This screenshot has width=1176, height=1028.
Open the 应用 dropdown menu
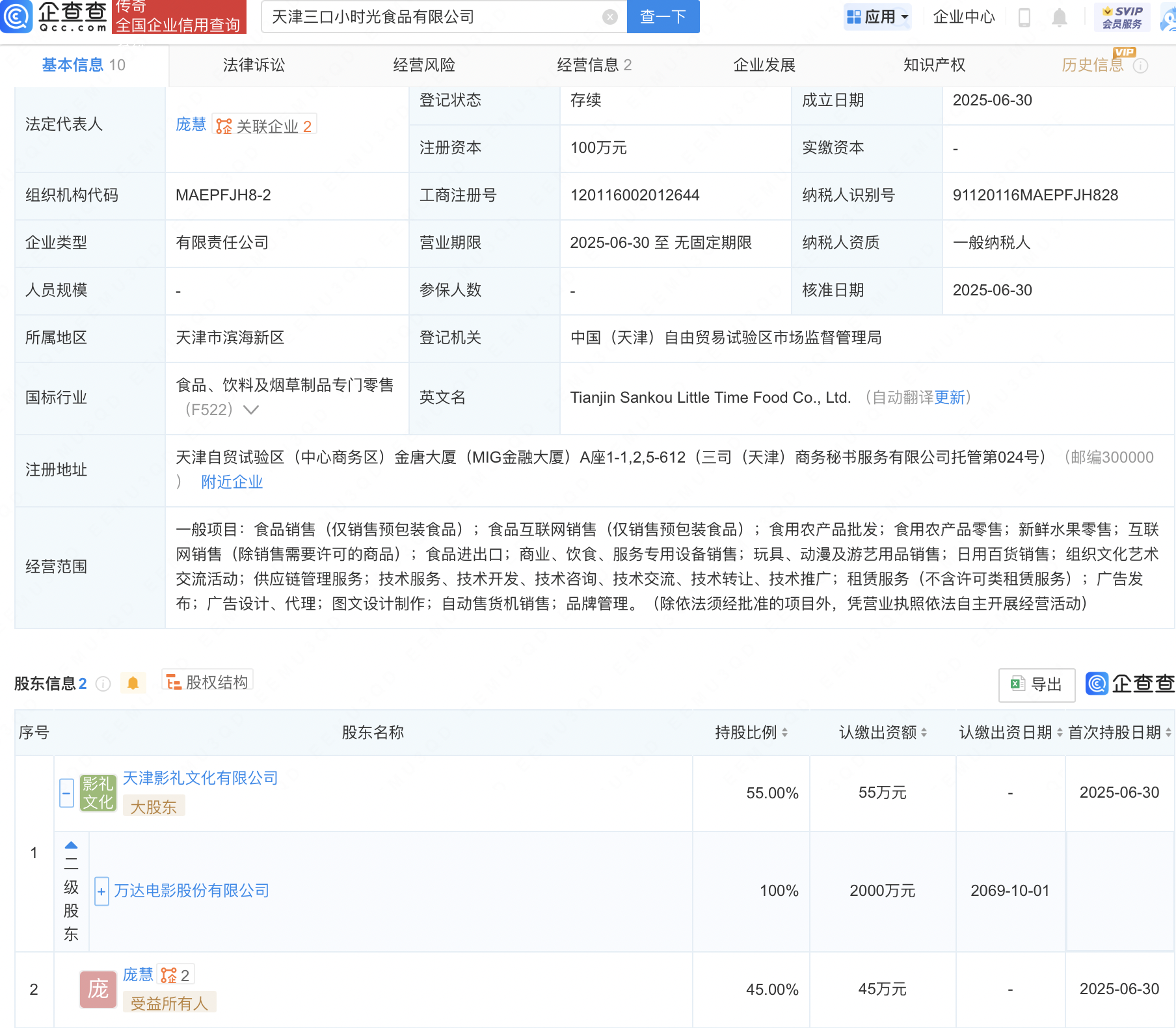coord(877,17)
